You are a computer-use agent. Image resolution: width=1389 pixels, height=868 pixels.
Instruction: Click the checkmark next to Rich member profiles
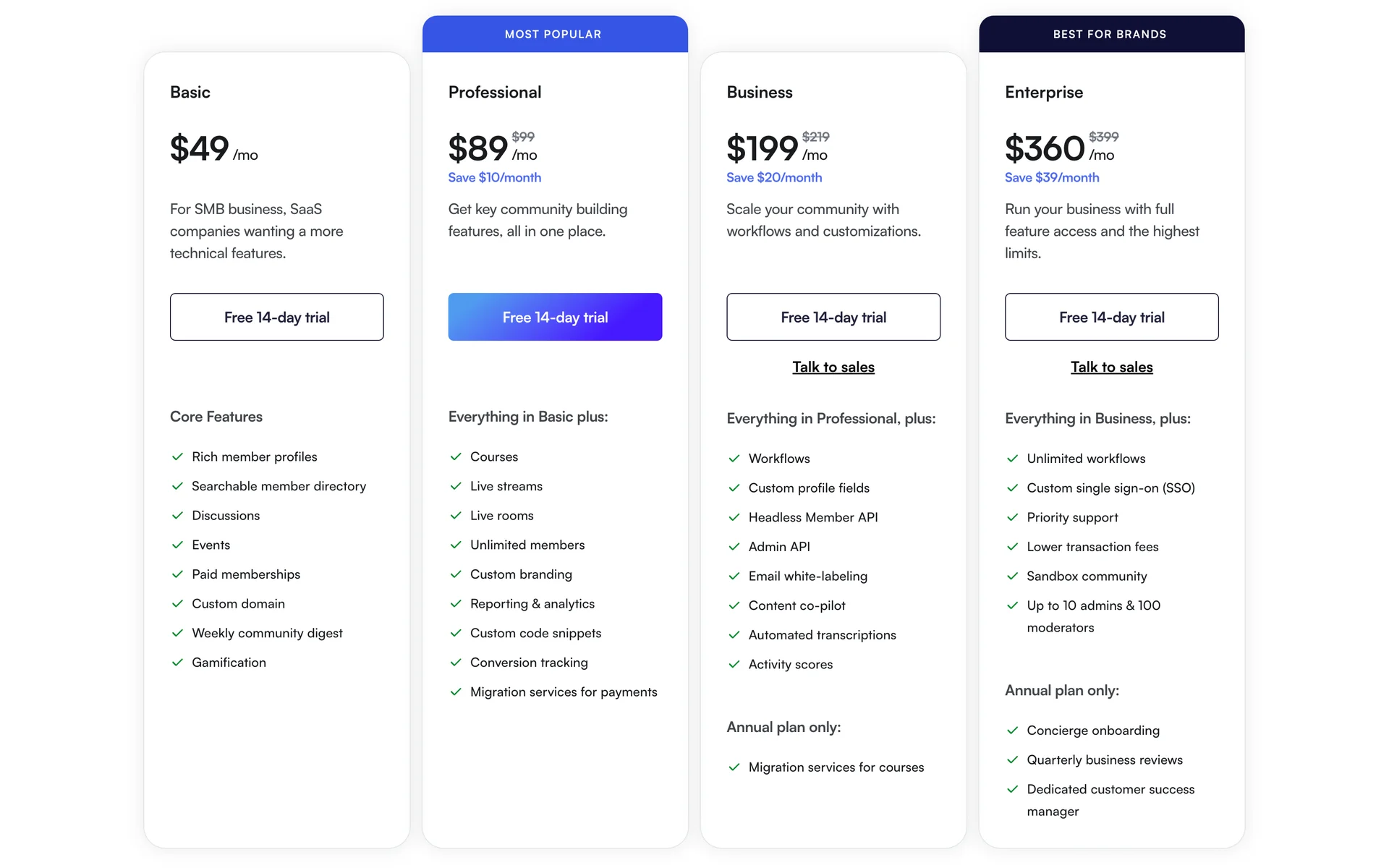coord(177,457)
